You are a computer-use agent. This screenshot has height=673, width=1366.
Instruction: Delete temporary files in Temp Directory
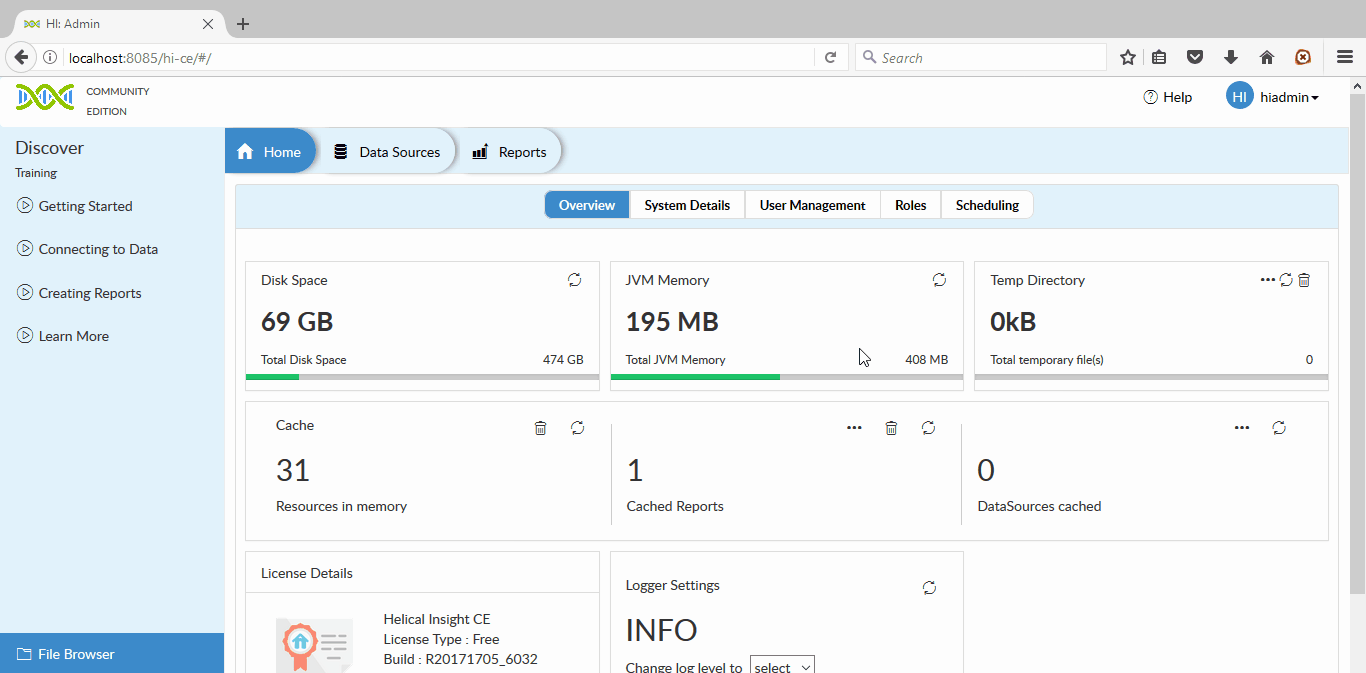tap(1304, 280)
